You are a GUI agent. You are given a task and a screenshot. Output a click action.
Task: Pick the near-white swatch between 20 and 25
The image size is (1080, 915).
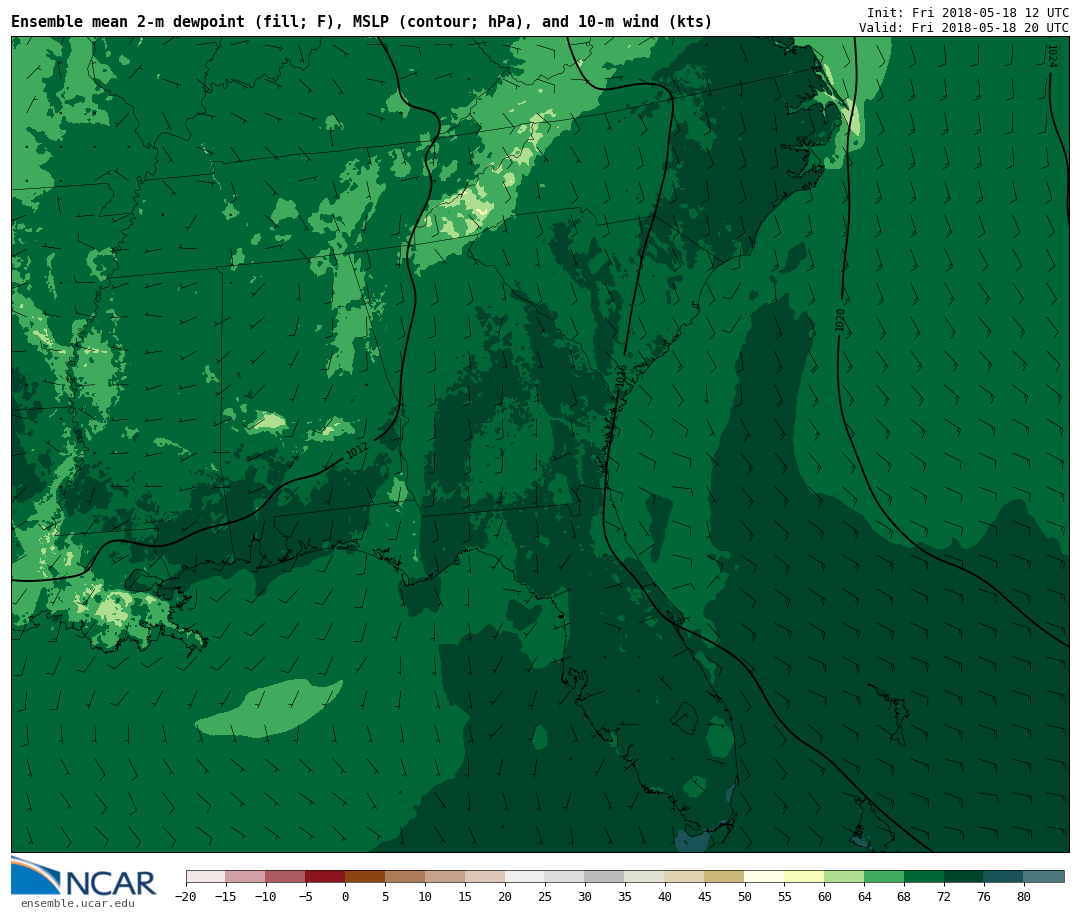tap(526, 877)
